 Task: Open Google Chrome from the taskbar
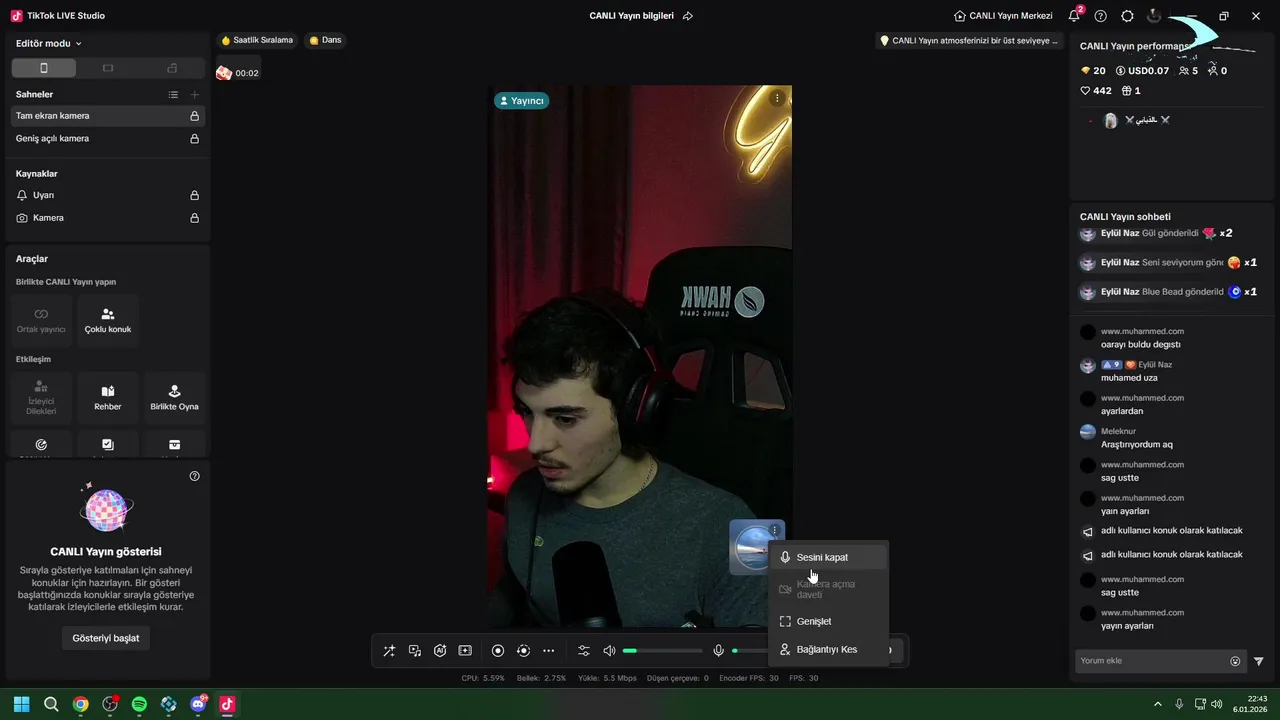pos(80,704)
